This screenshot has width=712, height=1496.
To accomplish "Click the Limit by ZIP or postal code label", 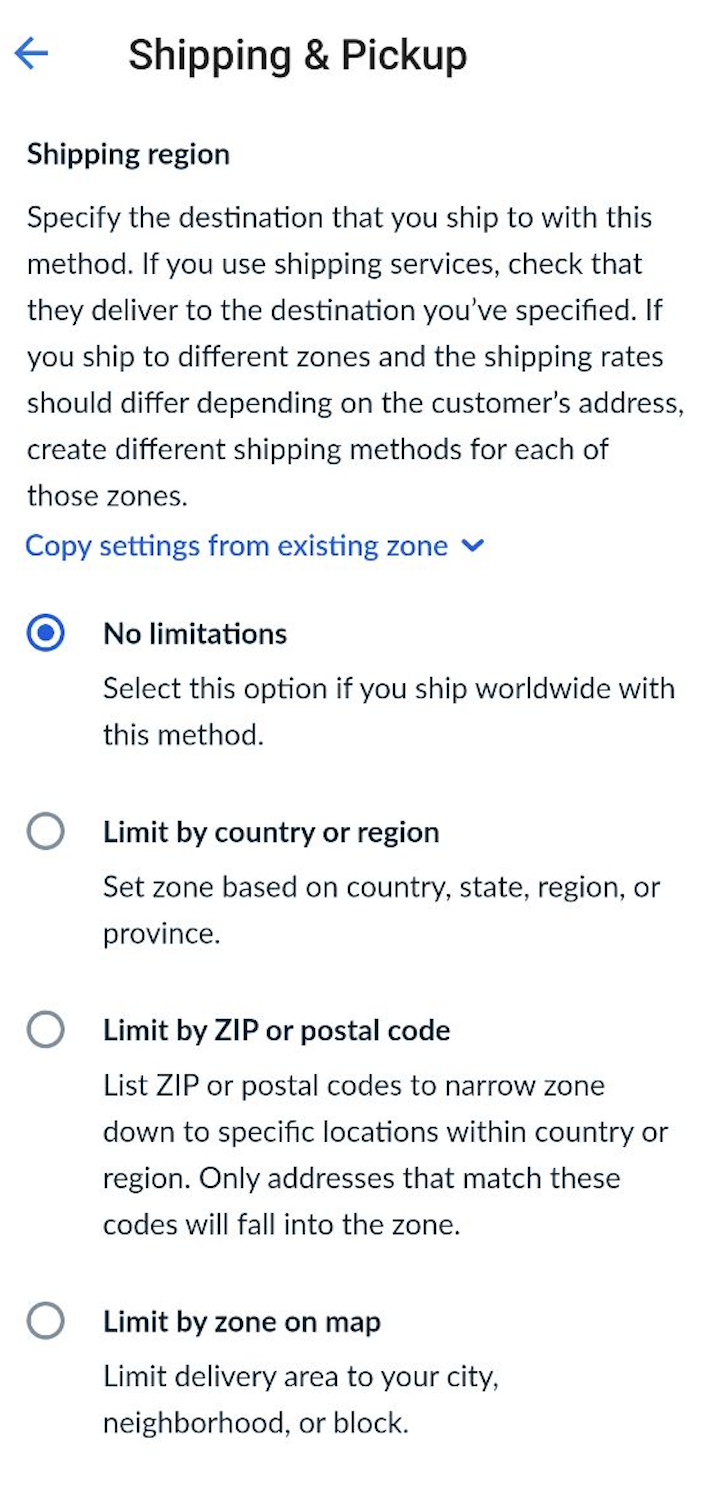I will pyautogui.click(x=276, y=1030).
